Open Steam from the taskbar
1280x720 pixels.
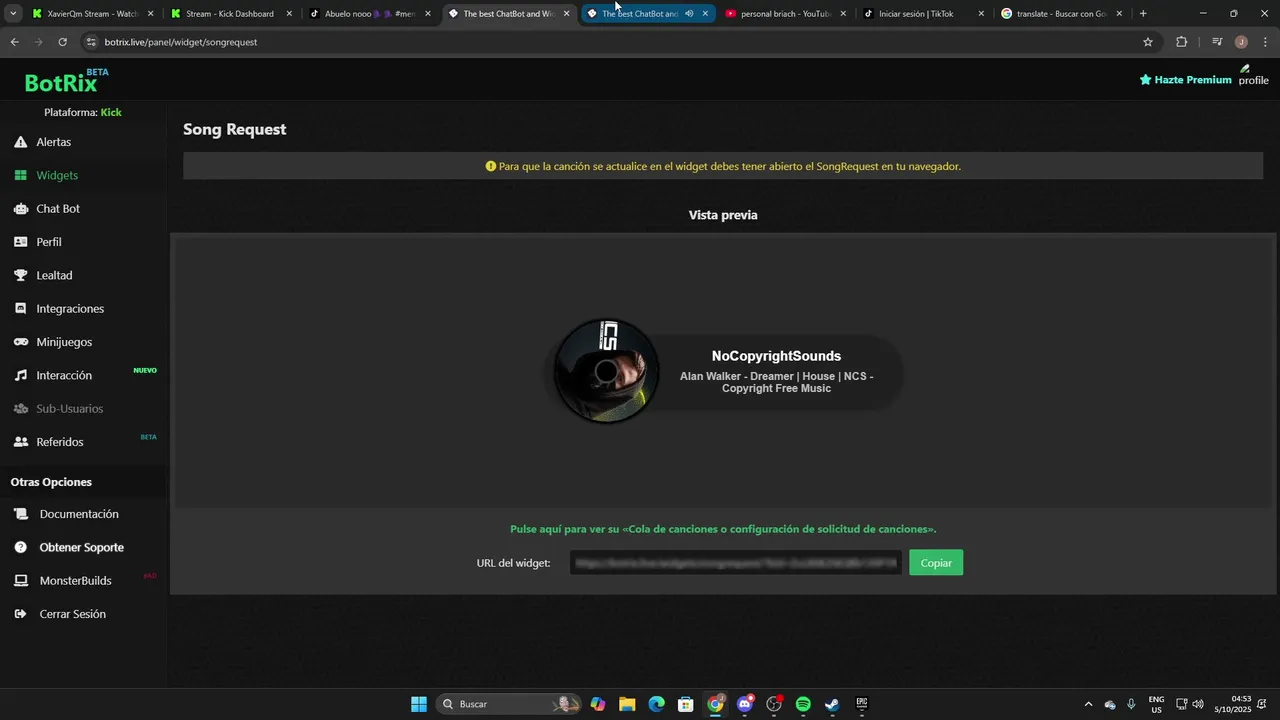click(x=832, y=704)
